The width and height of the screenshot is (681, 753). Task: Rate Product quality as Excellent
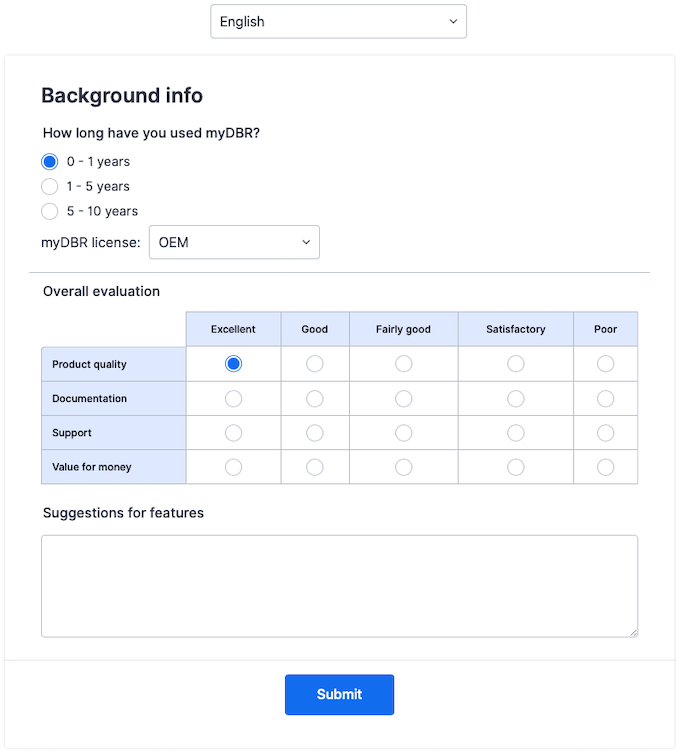[233, 364]
